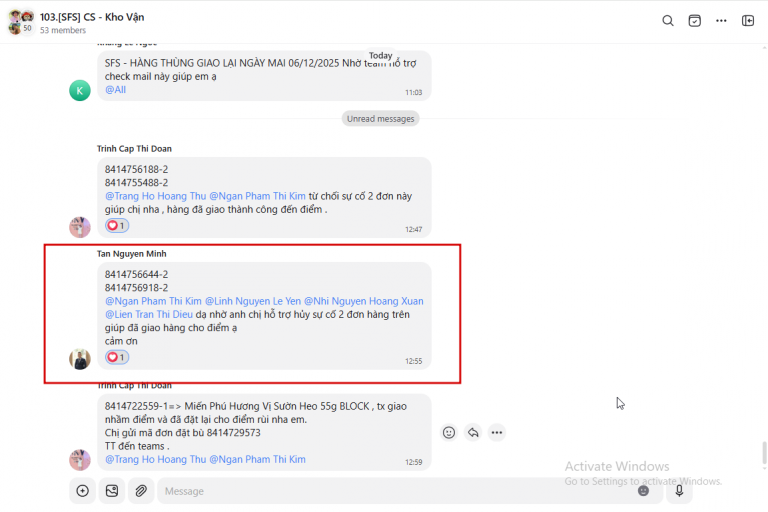Open group title 103.[SFS] CS - Kho Vận
Viewport: 768px width, 512px height.
coord(92,17)
